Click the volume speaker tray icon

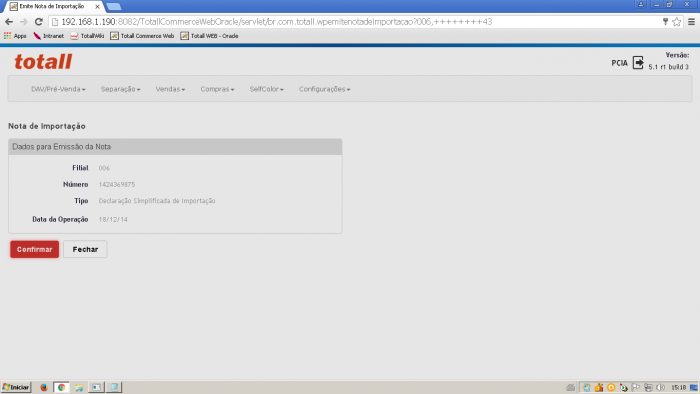click(660, 387)
